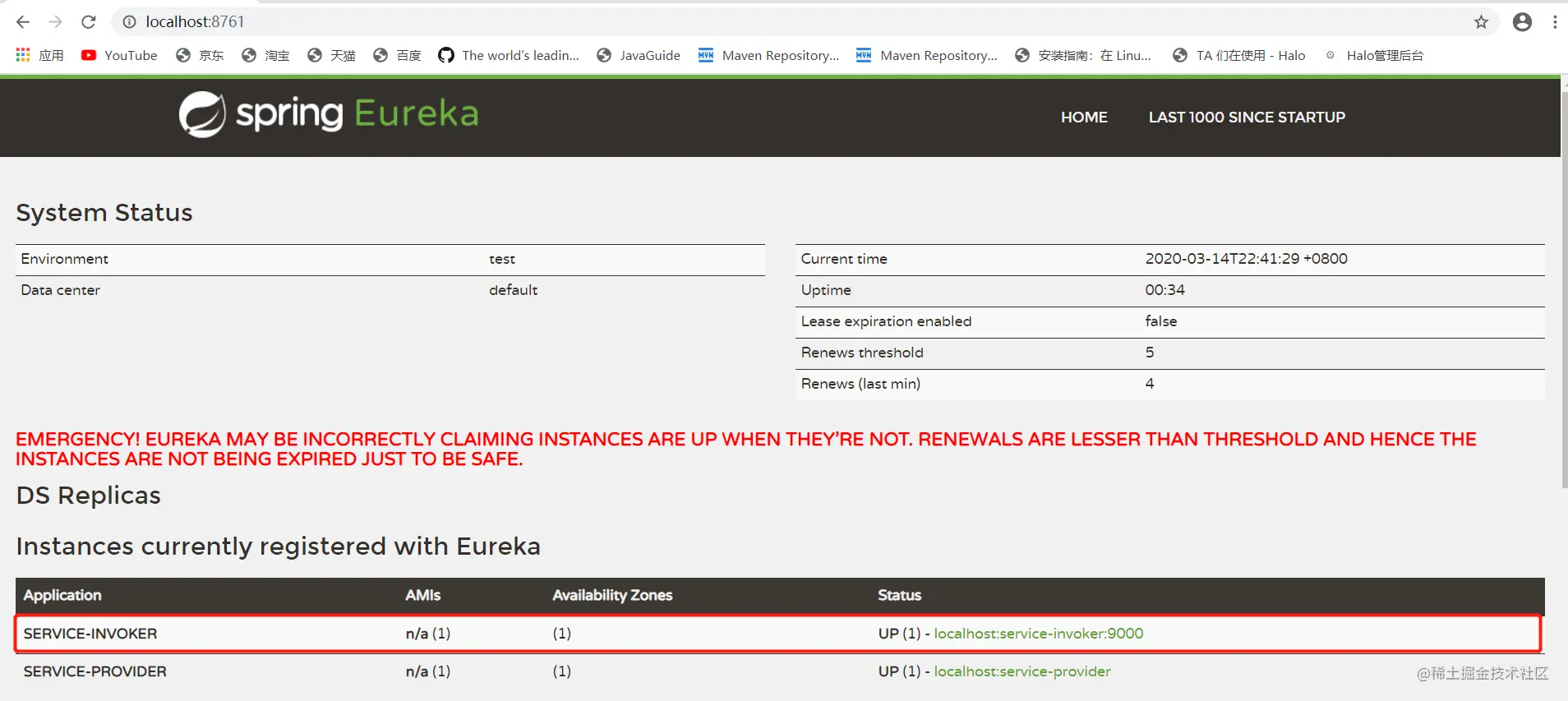Viewport: 1568px width, 701px height.
Task: Open the 'TA 们在使用 - Halo' bookmark
Action: (x=1239, y=55)
